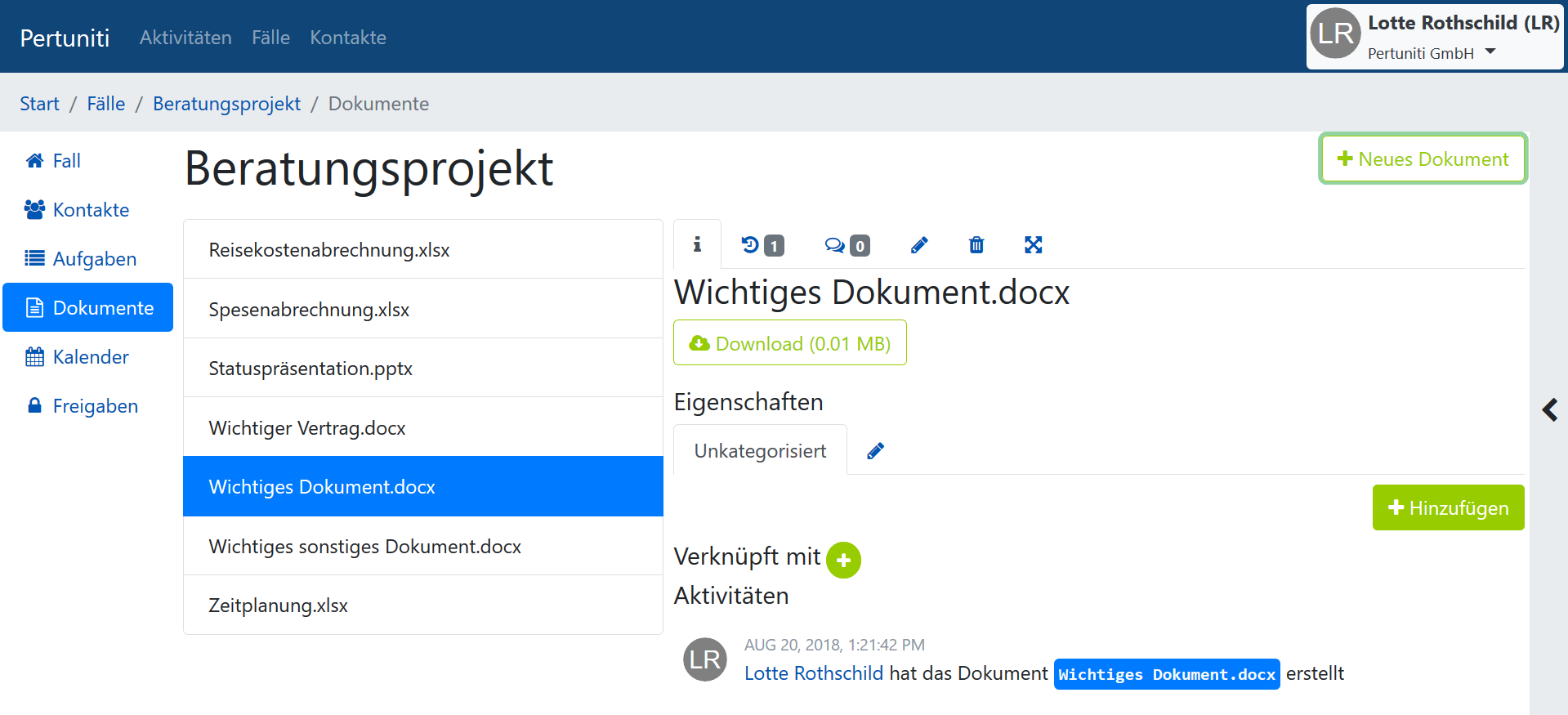Click green plus next to Verknüpft mit

(844, 561)
